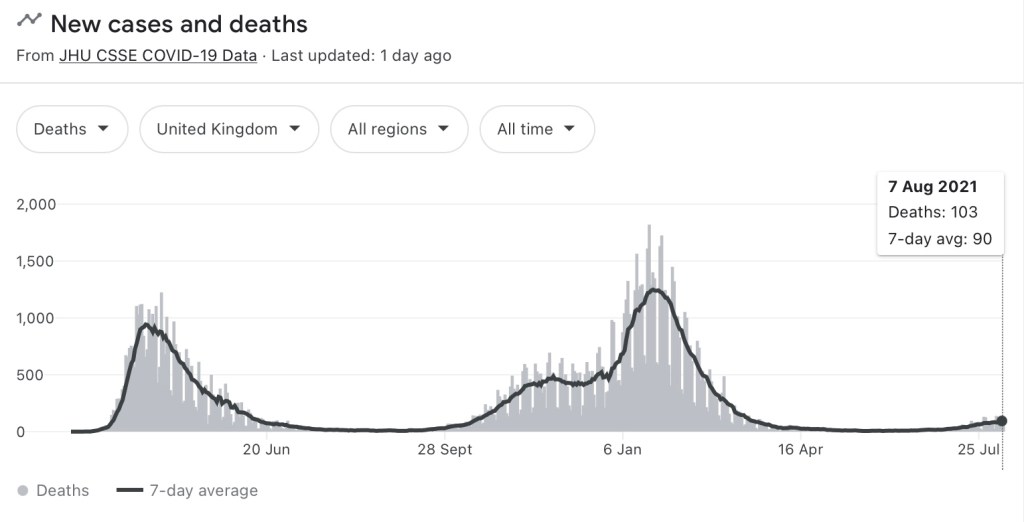The width and height of the screenshot is (1024, 522).
Task: Click the gray Deaths legend dot
Action: coord(24,491)
